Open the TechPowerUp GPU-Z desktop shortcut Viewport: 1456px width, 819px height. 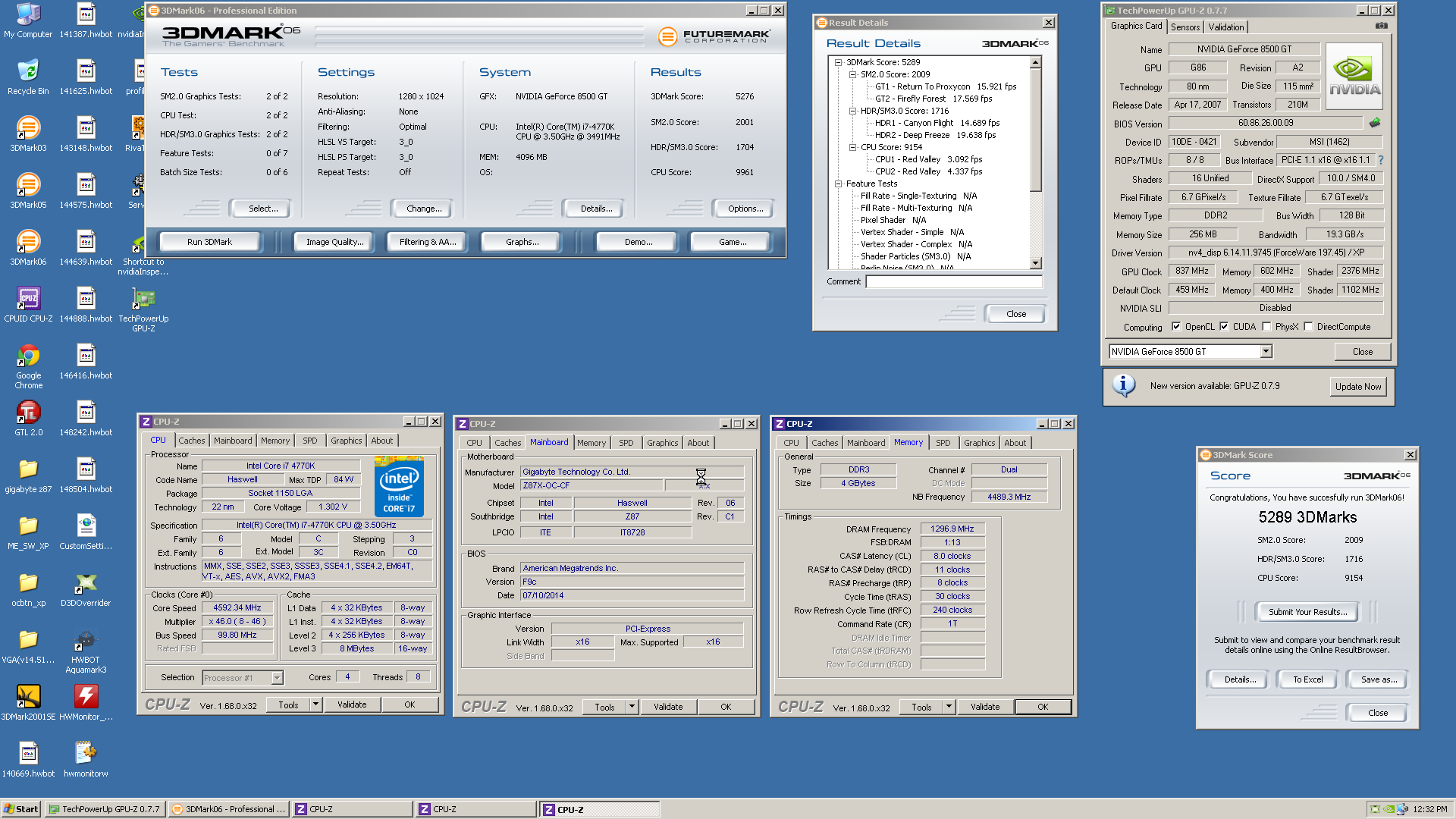(143, 309)
